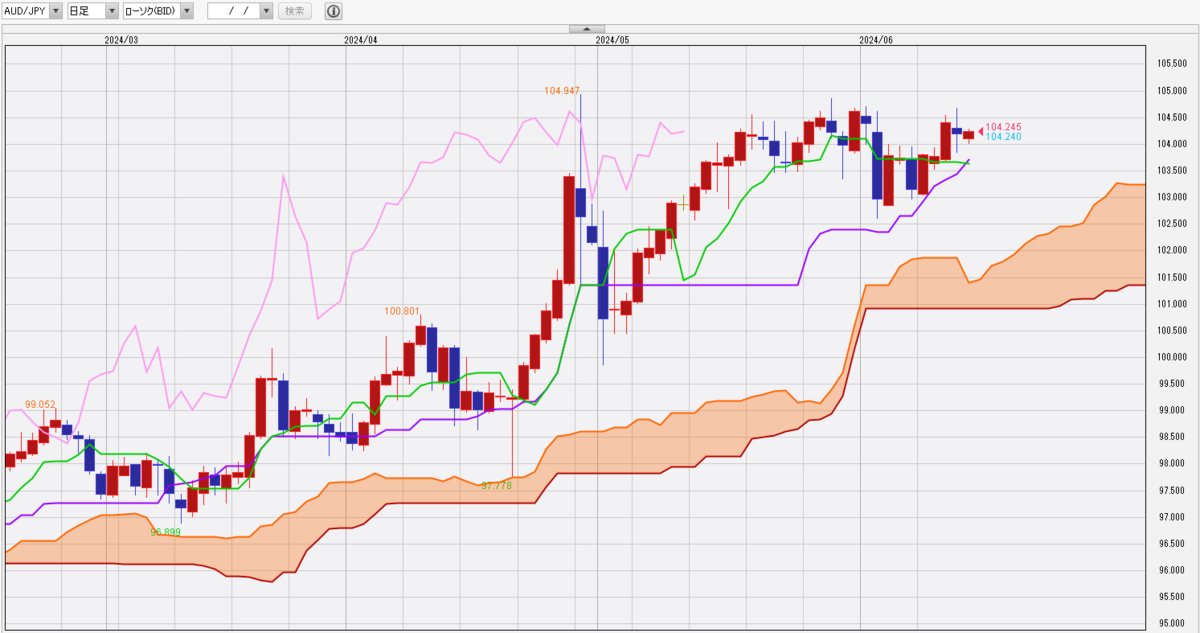This screenshot has width=1200, height=633.
Task: Expand the 日足 timeframe dropdown
Action: coord(113,11)
